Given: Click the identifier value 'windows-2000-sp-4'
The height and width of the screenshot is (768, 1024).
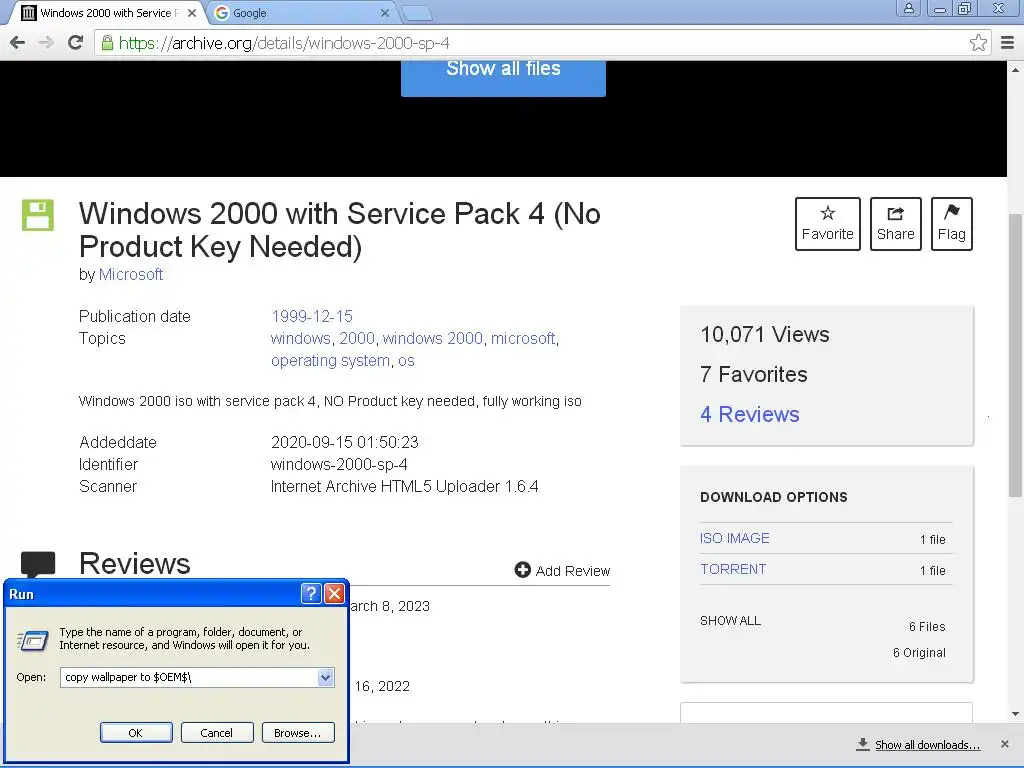Looking at the screenshot, I should (339, 464).
